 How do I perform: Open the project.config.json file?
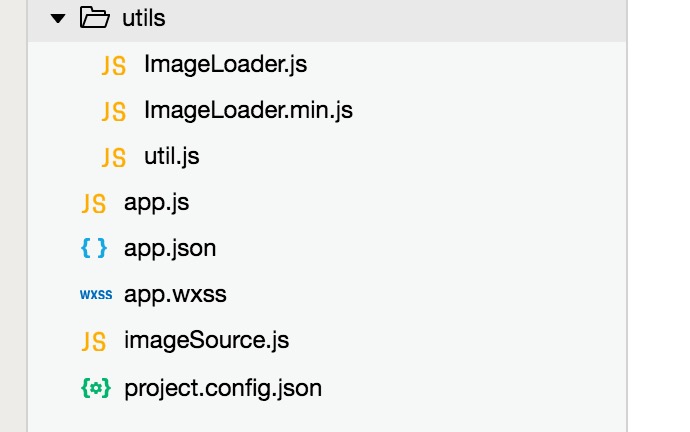point(223,388)
